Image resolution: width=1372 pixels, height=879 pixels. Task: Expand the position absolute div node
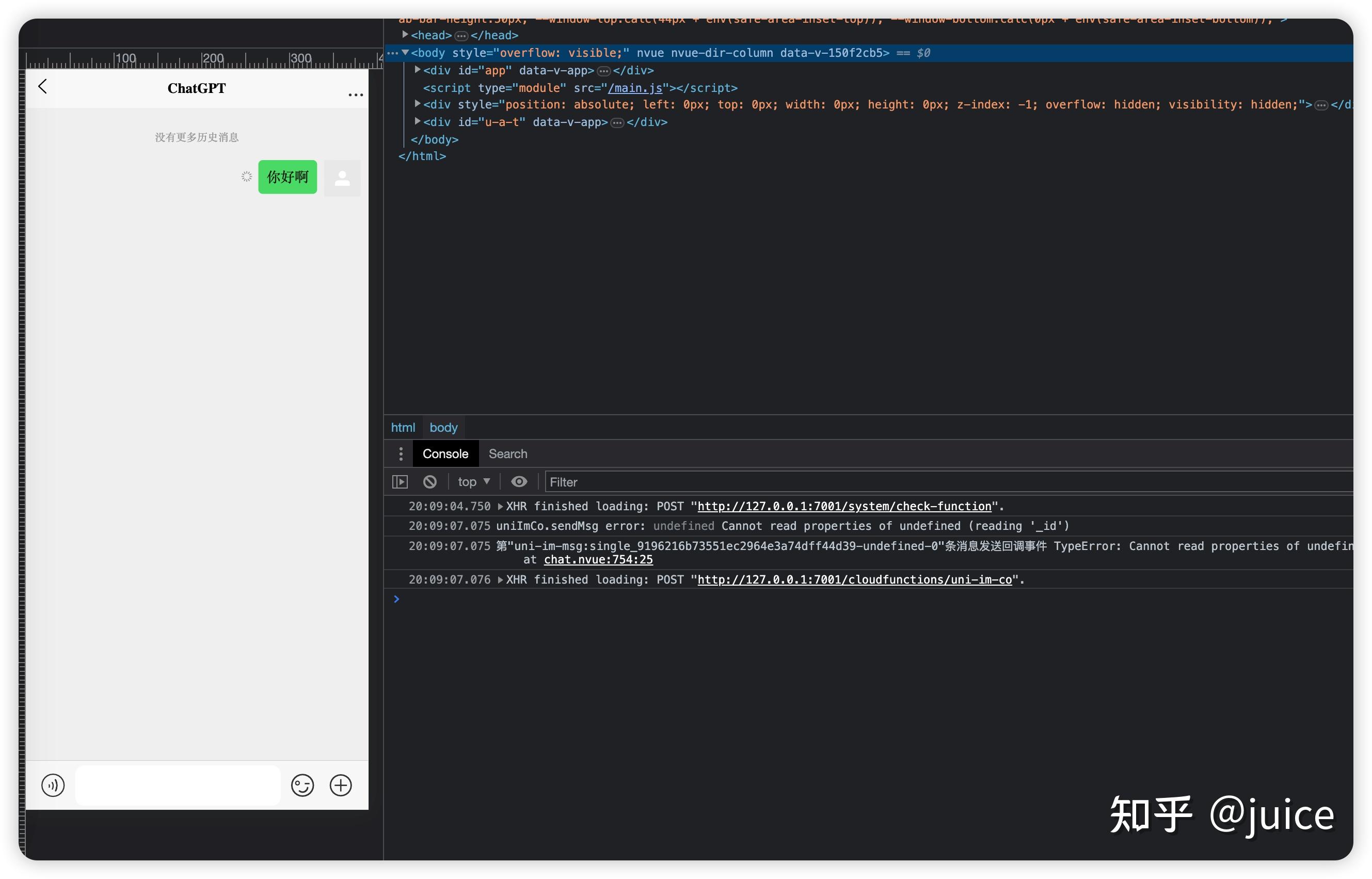click(x=418, y=103)
